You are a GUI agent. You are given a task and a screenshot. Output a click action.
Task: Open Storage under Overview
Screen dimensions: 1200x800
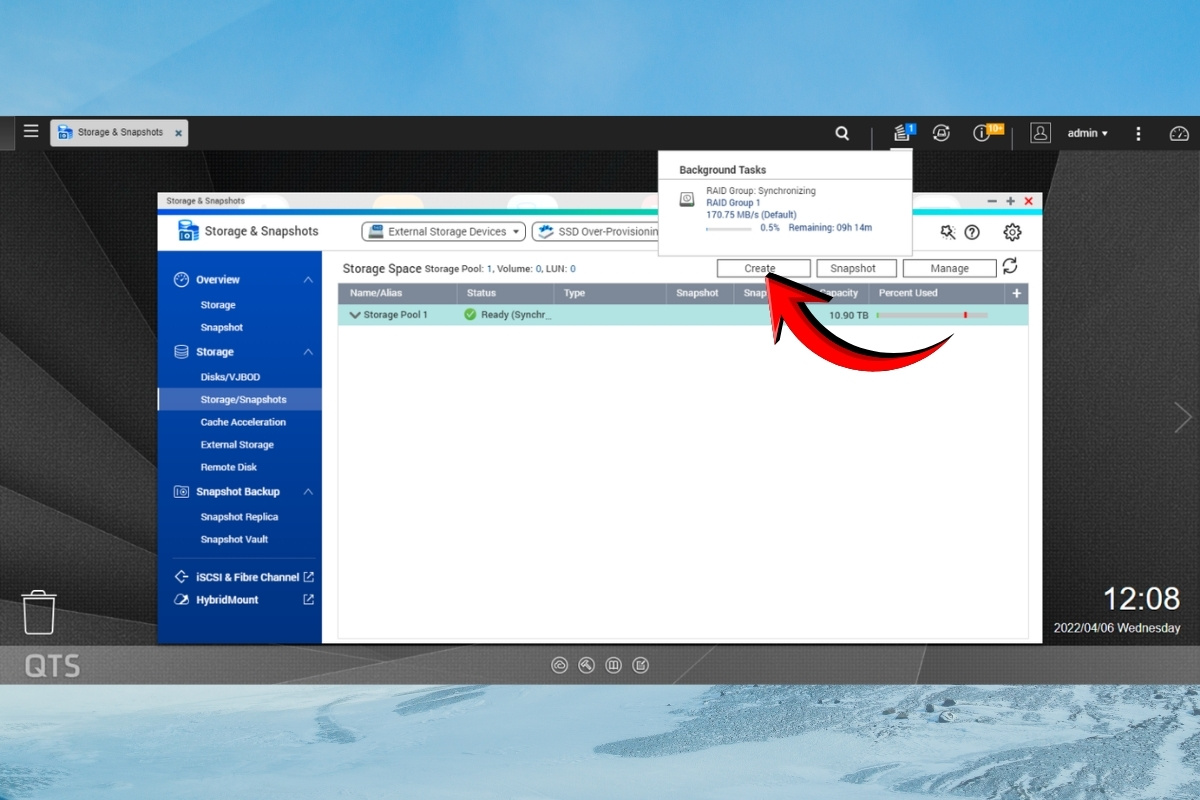(x=218, y=305)
